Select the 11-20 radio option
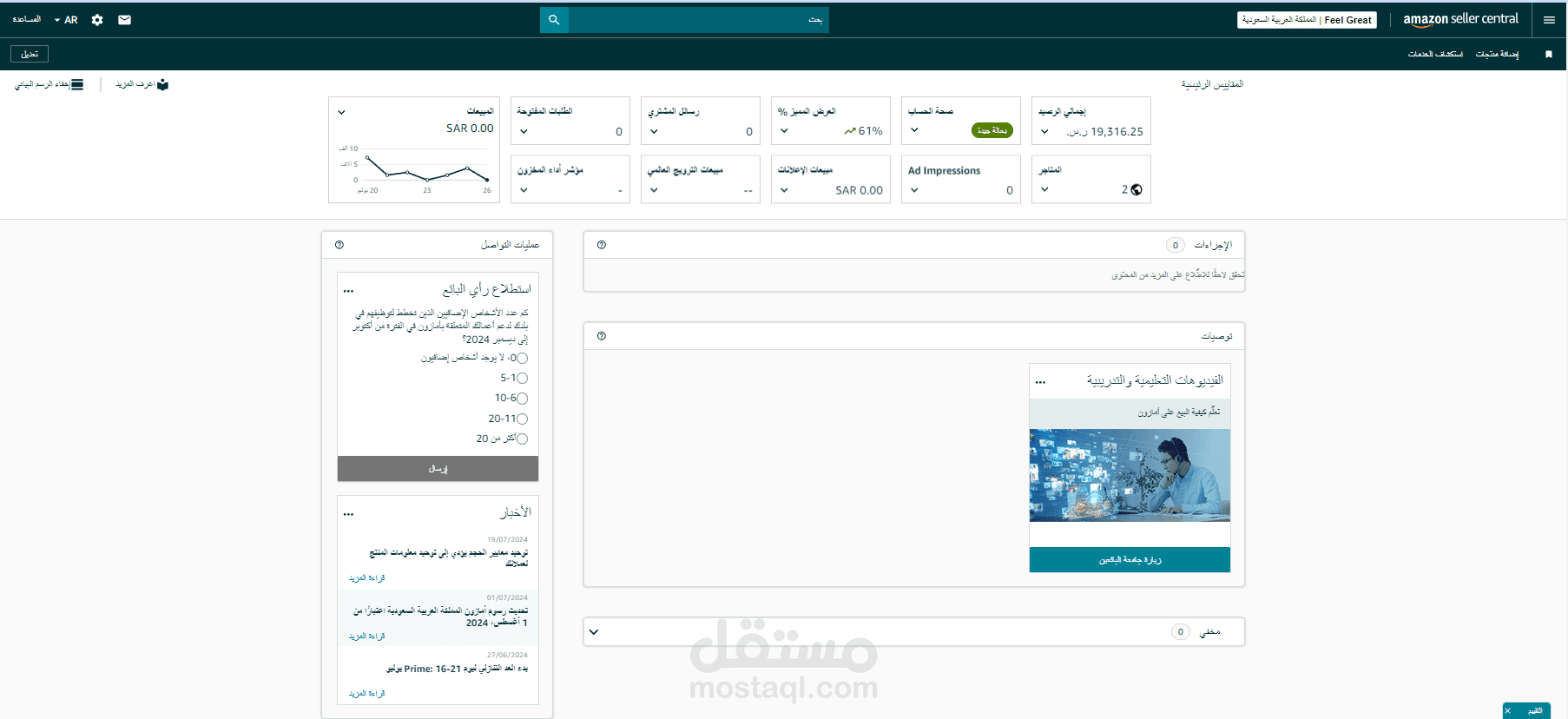 [523, 419]
